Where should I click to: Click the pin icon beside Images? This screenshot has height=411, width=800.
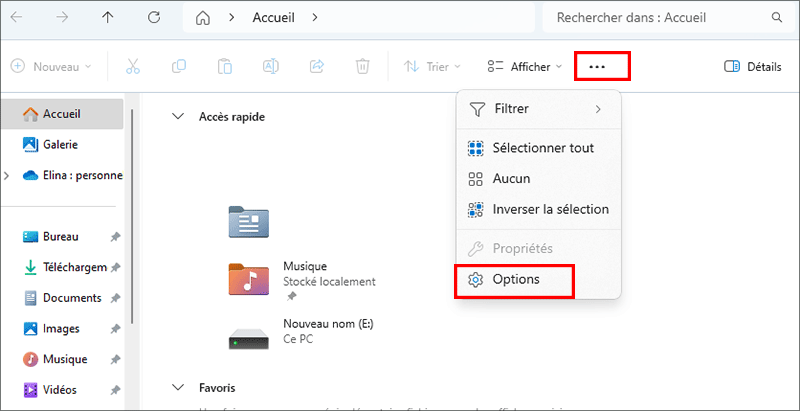coord(116,329)
